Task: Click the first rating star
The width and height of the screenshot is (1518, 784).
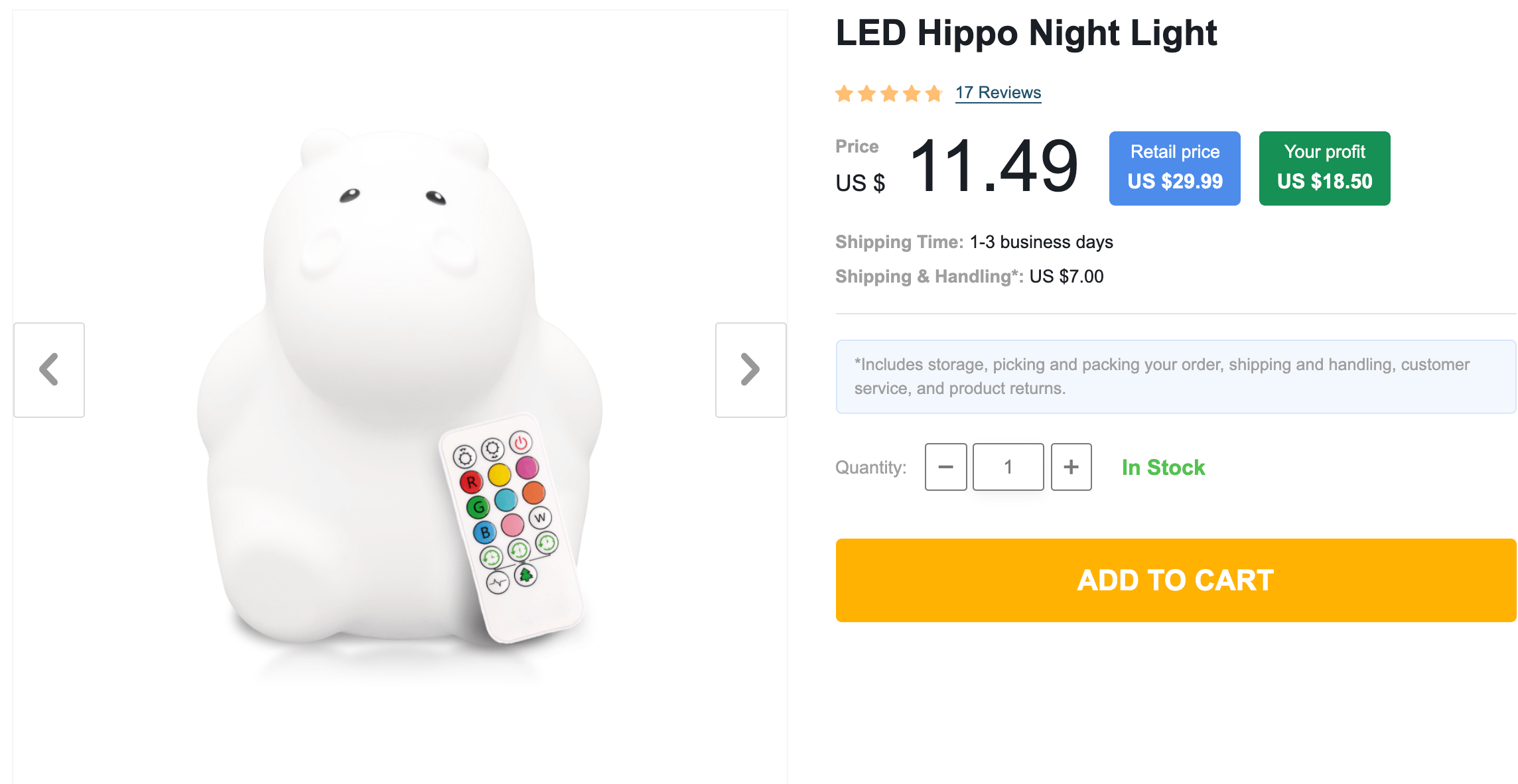Action: pos(844,94)
